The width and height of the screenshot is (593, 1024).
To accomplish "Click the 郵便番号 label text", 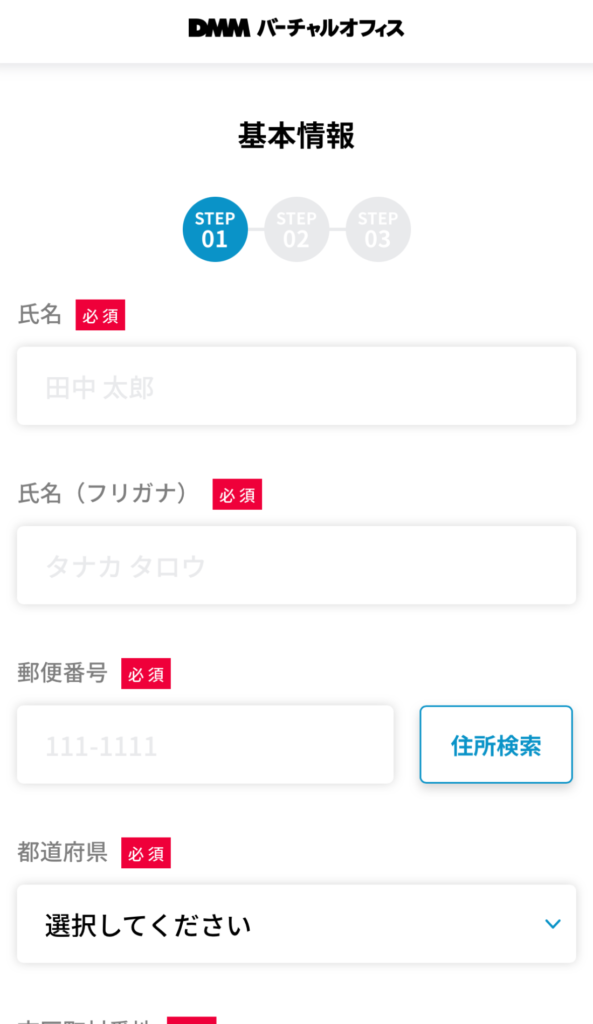I will tap(62, 673).
